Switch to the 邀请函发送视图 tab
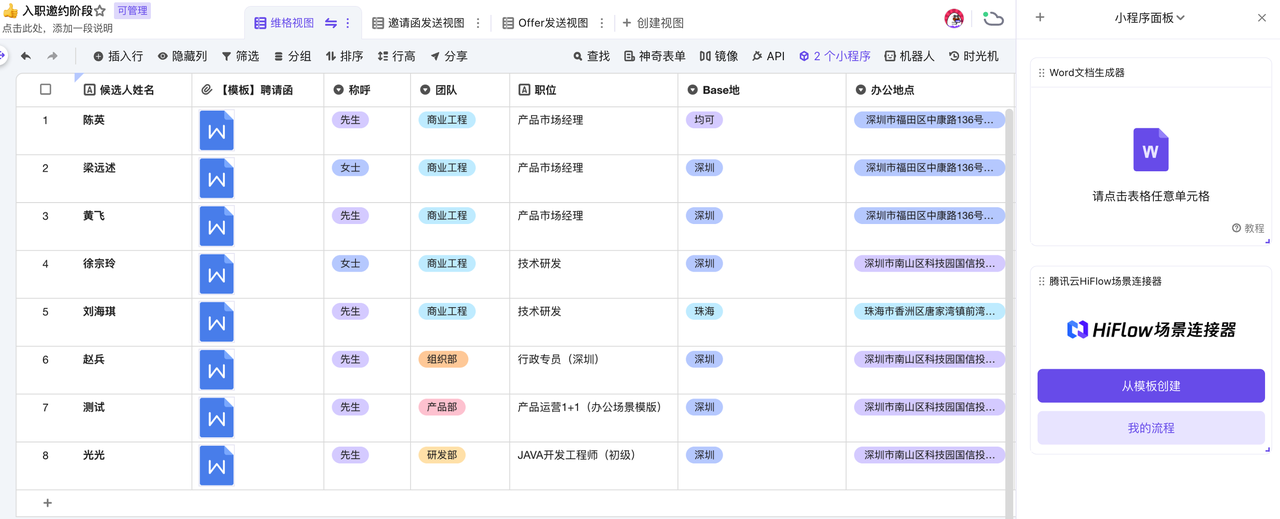 [x=418, y=23]
